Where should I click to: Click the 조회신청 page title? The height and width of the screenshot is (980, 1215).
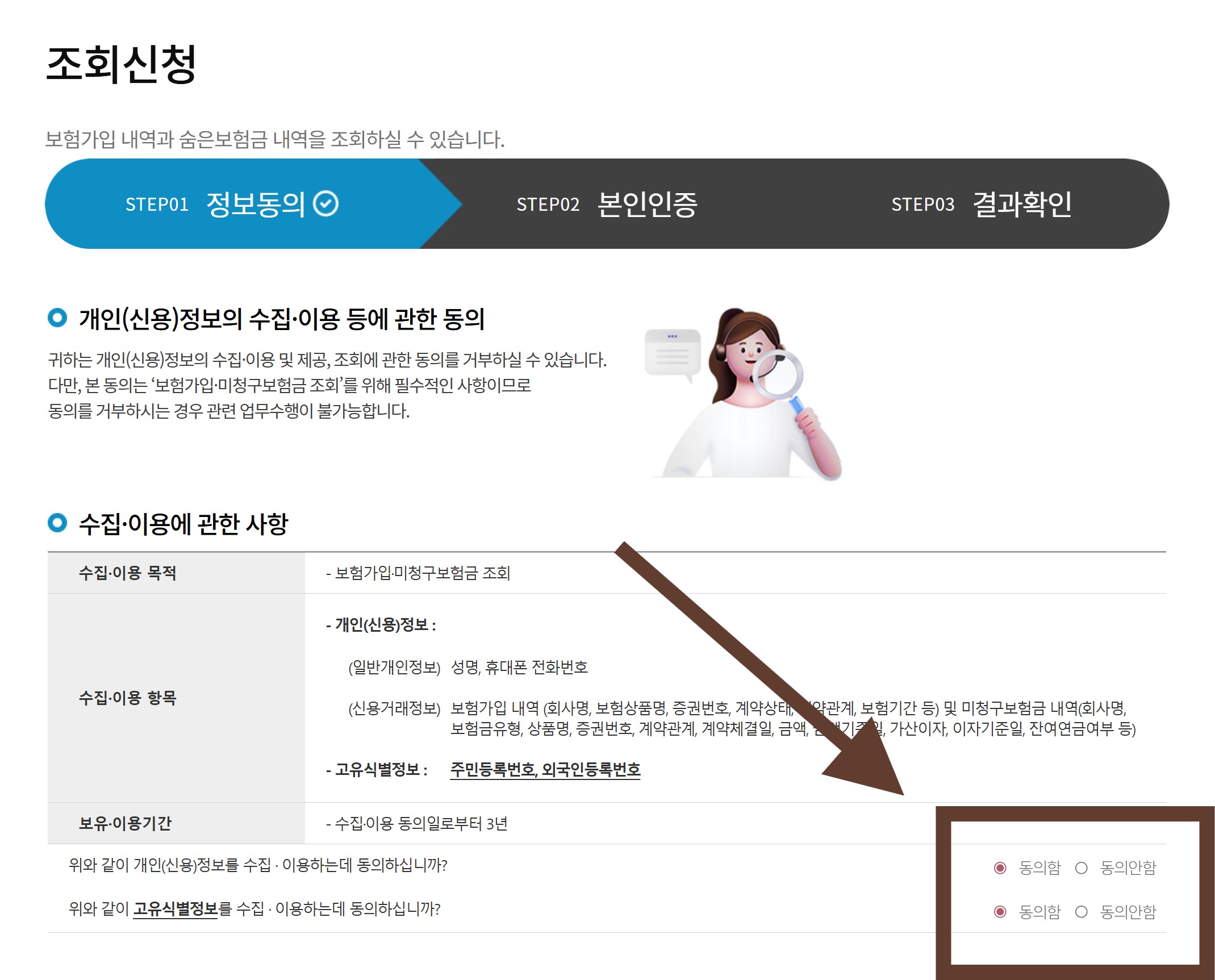pos(121,64)
